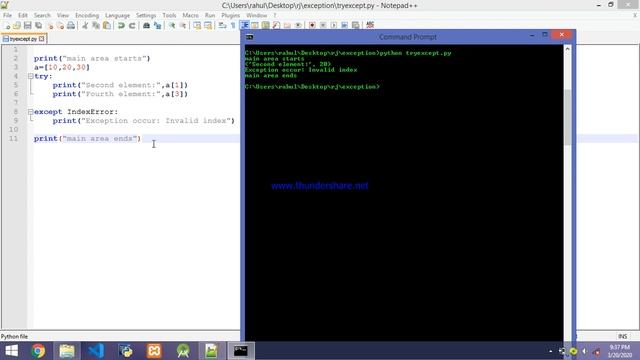Open the Windows Start button
This screenshot has width=640, height=360.
[11, 351]
